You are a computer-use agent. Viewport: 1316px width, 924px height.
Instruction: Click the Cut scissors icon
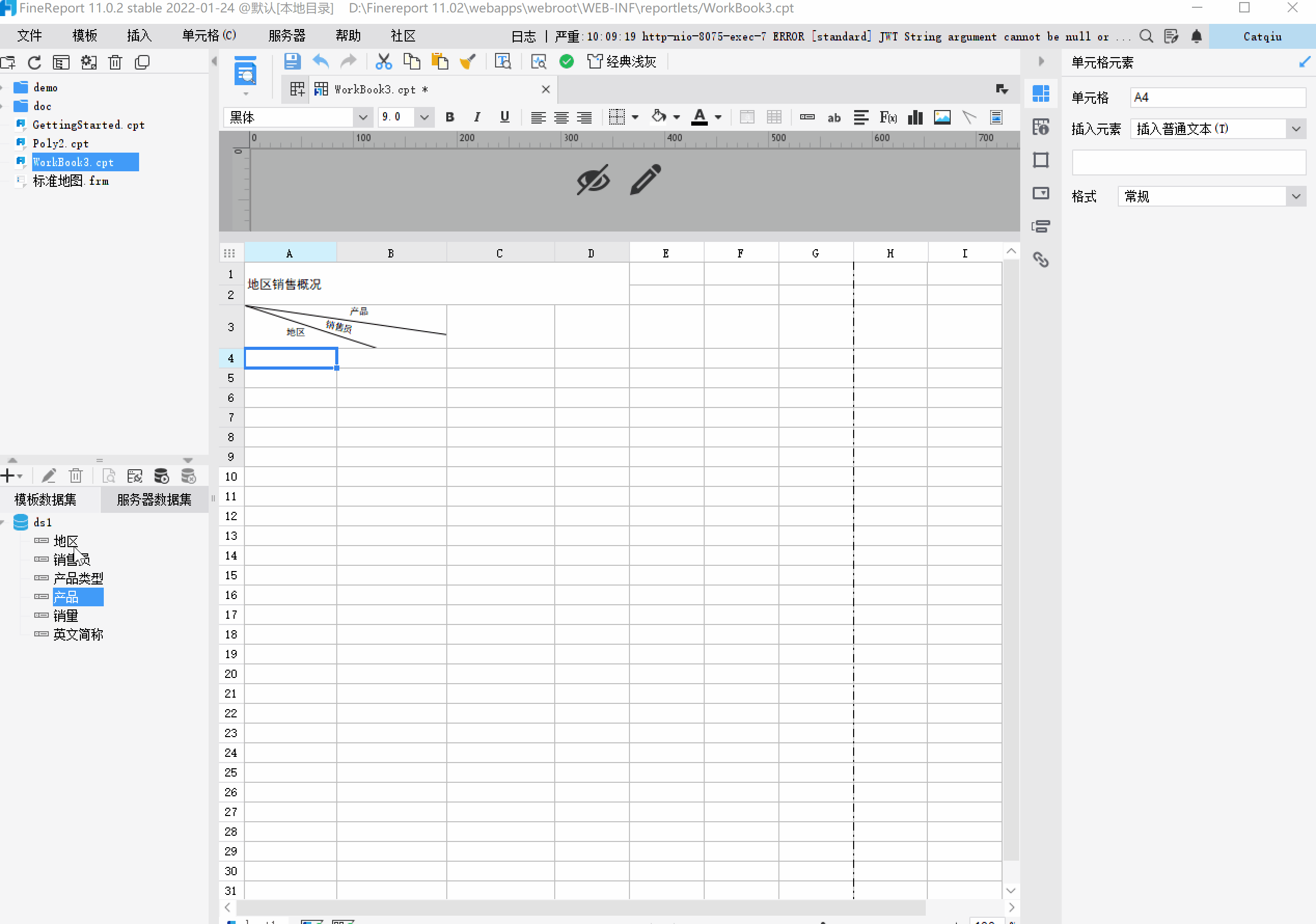[x=383, y=61]
